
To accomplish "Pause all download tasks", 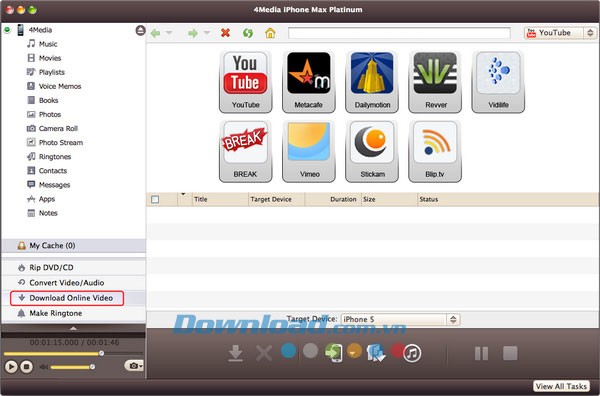I will point(481,354).
